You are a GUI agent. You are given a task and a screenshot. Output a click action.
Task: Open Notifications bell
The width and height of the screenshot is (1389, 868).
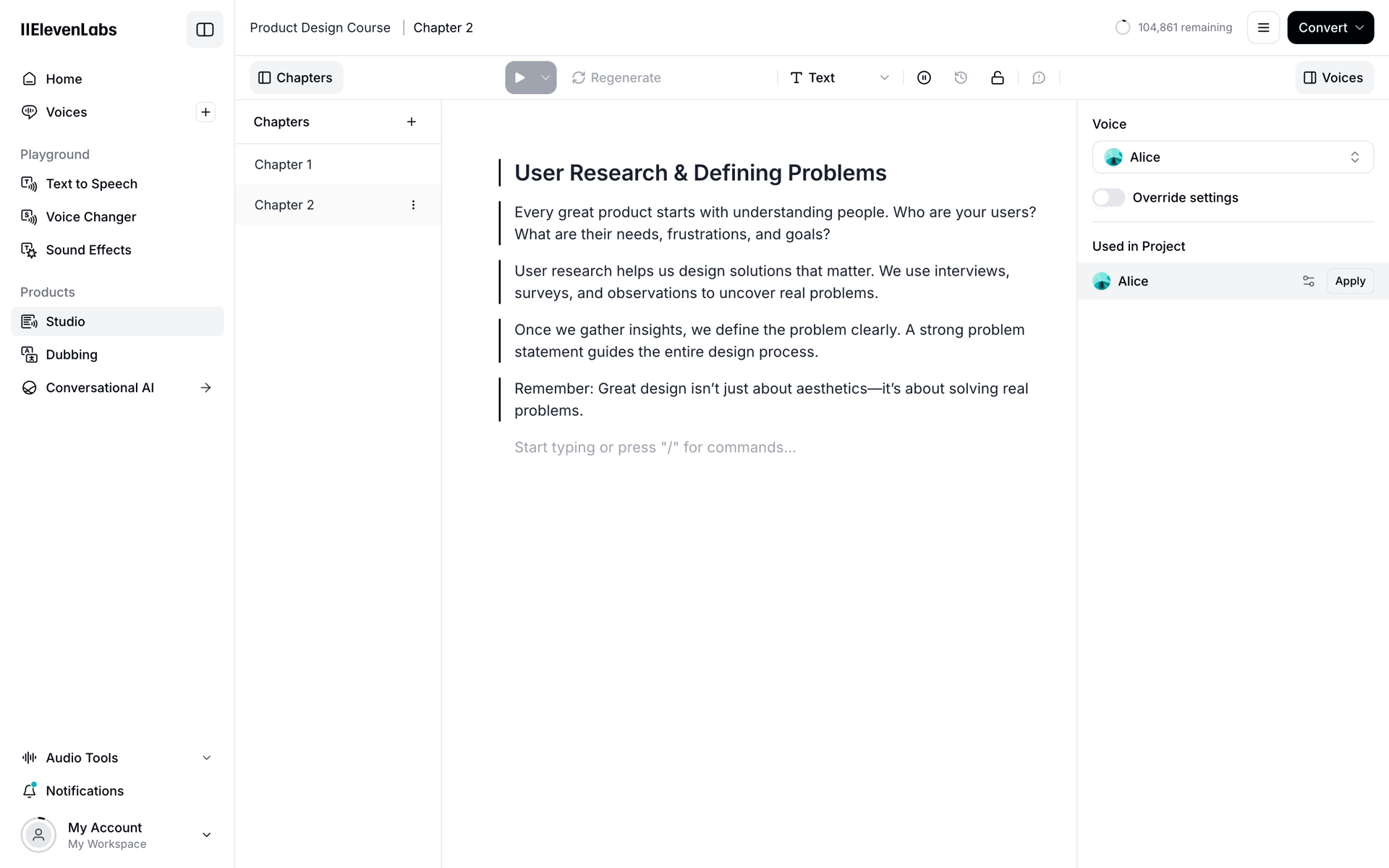pos(117,791)
